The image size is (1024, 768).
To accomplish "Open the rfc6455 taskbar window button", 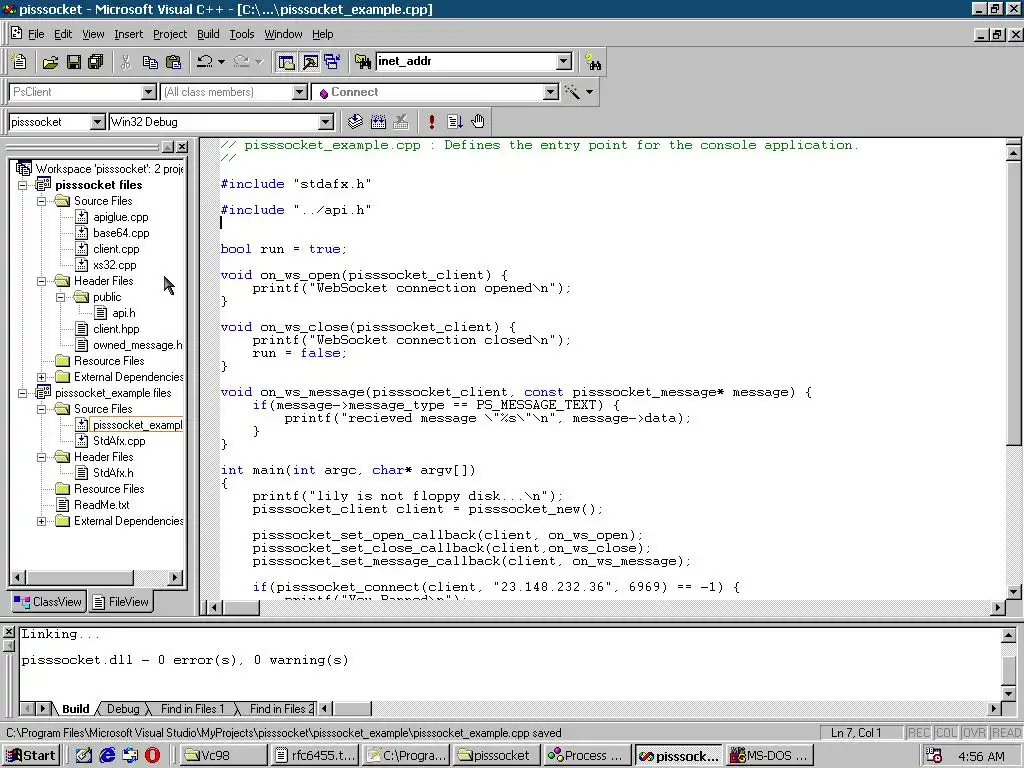I will pos(315,756).
